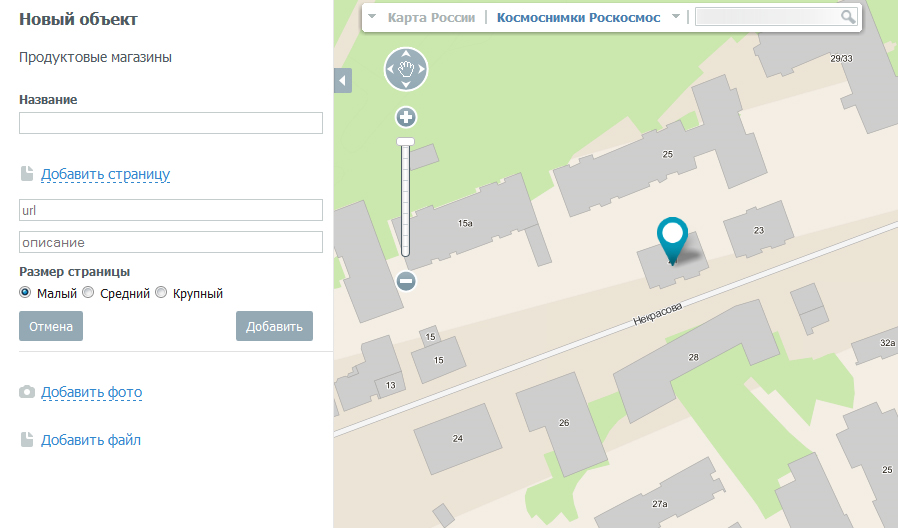The width and height of the screenshot is (898, 528).
Task: Click the hand icon in navigation wheel
Action: point(406,69)
